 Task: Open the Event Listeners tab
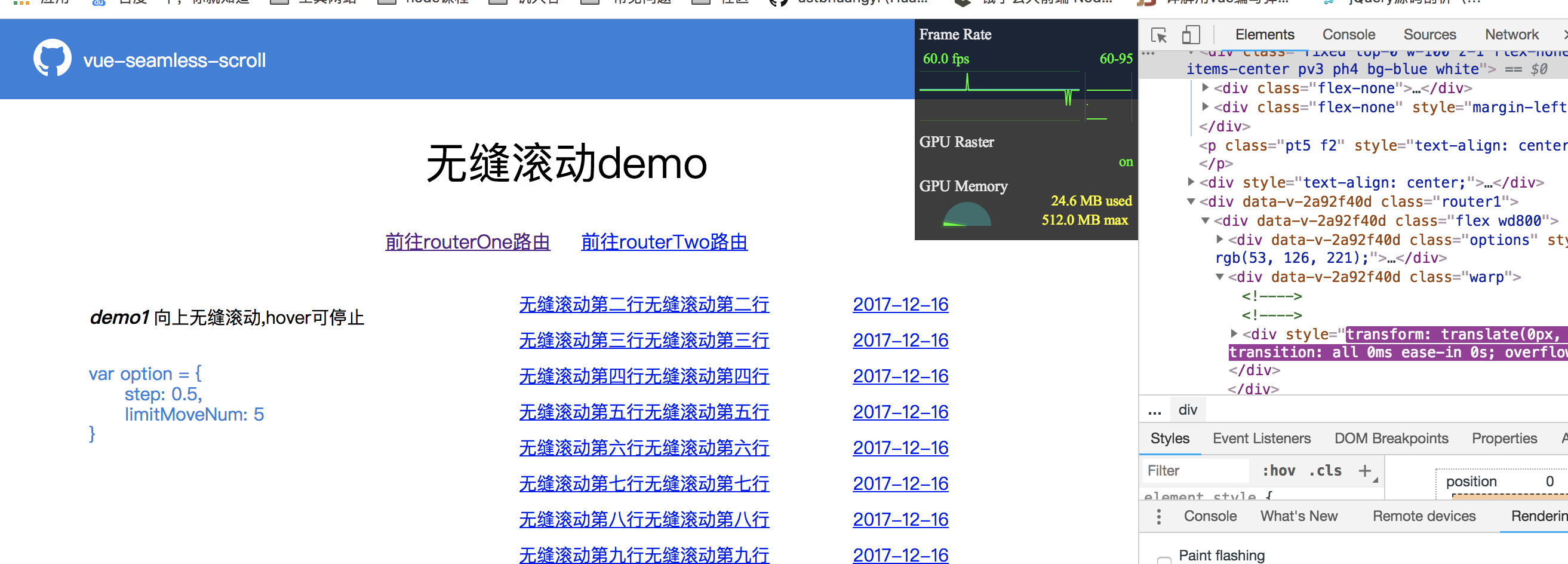pyautogui.click(x=1262, y=438)
